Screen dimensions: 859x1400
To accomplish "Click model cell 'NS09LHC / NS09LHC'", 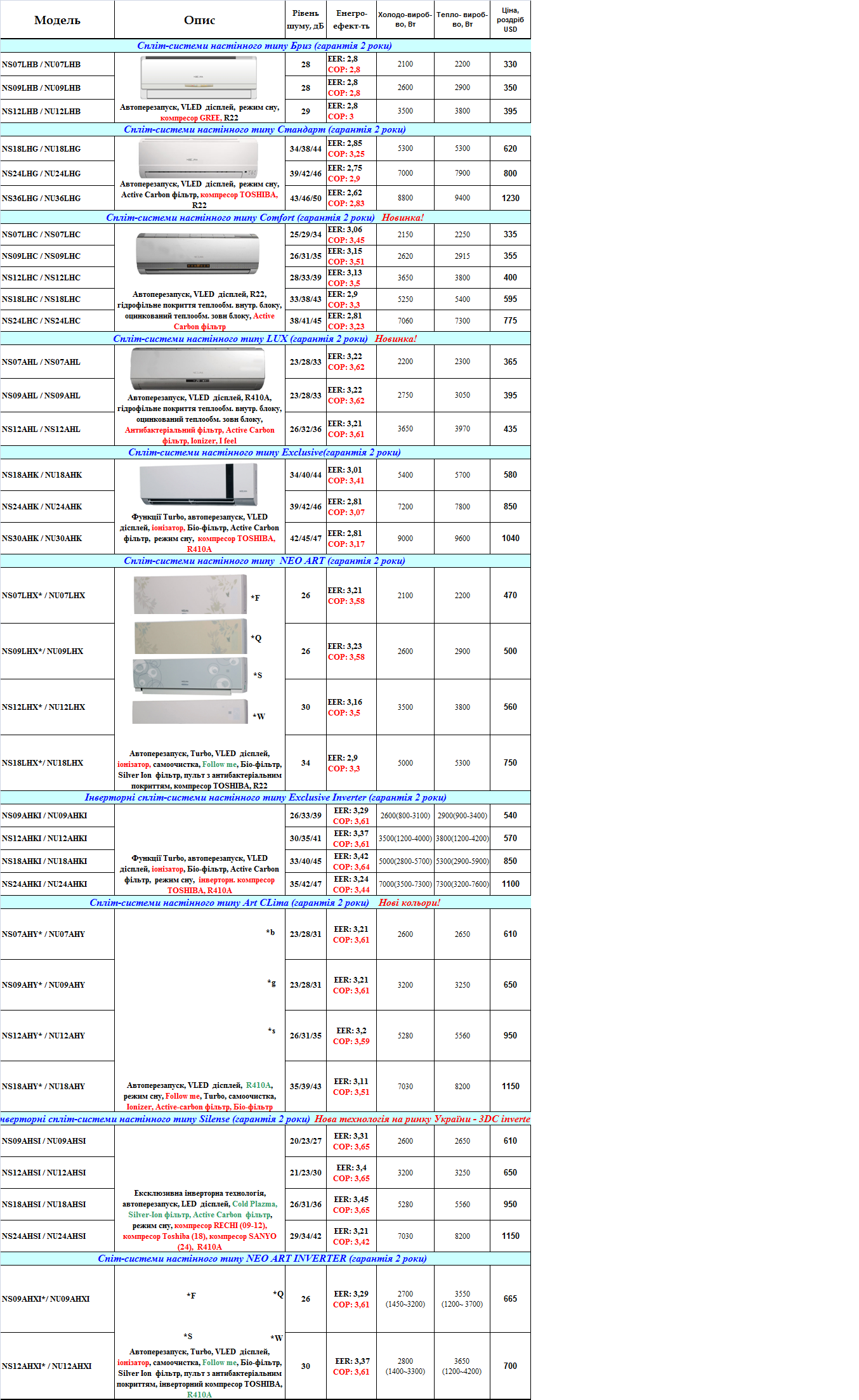I will pyautogui.click(x=57, y=256).
